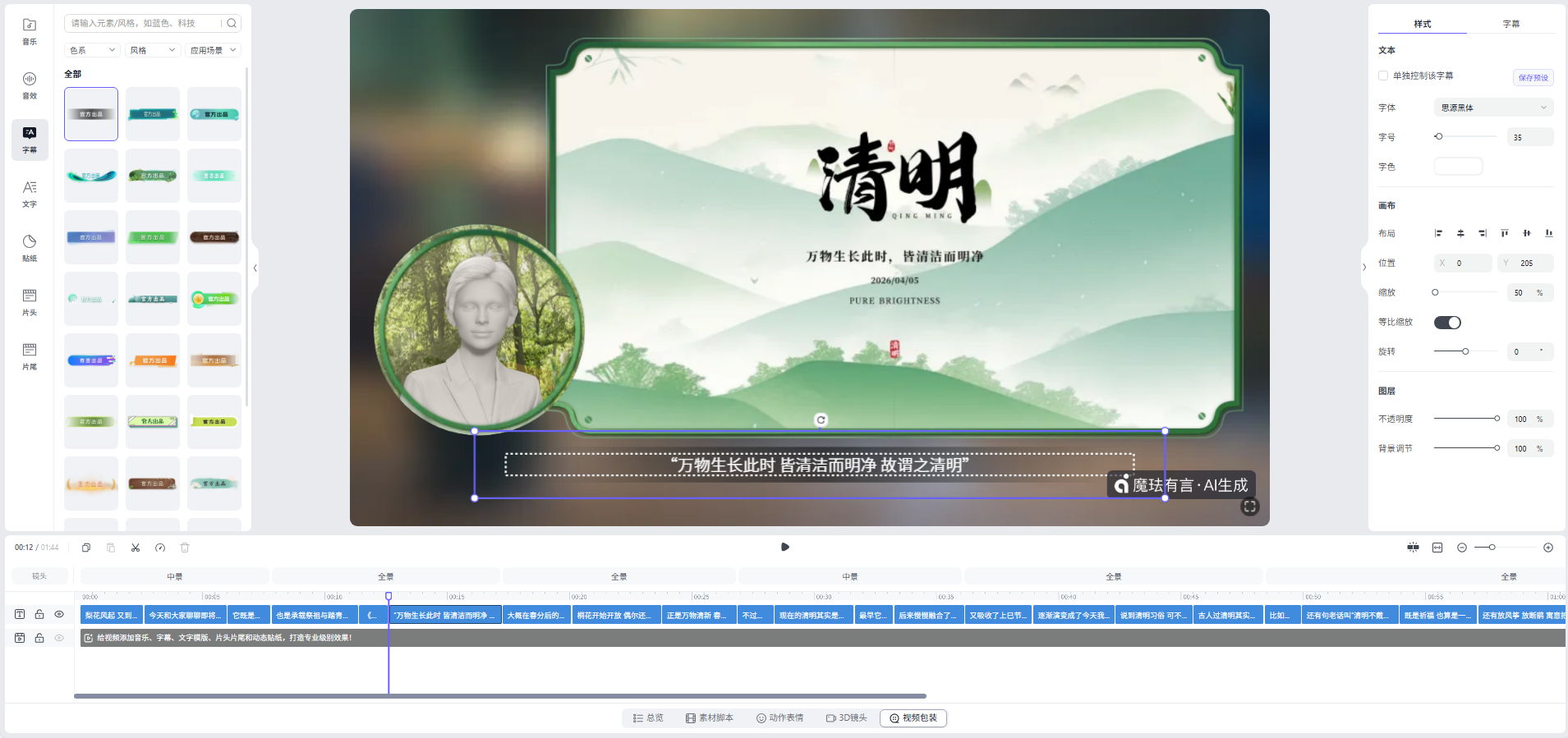Click the trash delete icon
Screen dimensions: 1568x738
click(x=185, y=548)
